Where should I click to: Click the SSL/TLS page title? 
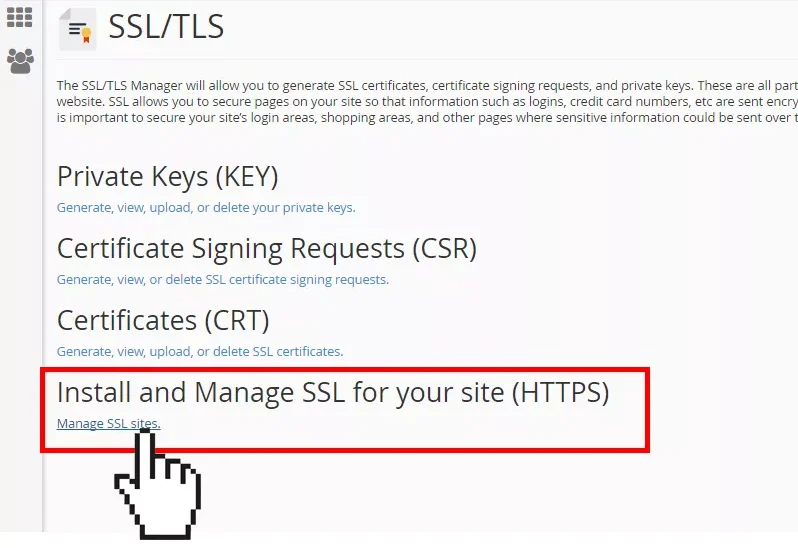166,26
